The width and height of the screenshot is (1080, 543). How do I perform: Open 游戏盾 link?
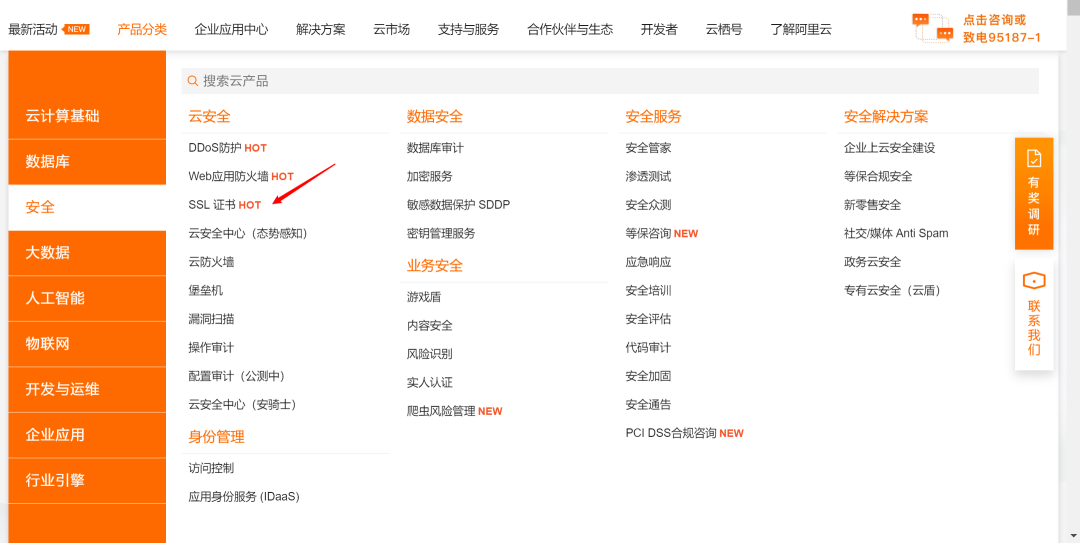424,298
